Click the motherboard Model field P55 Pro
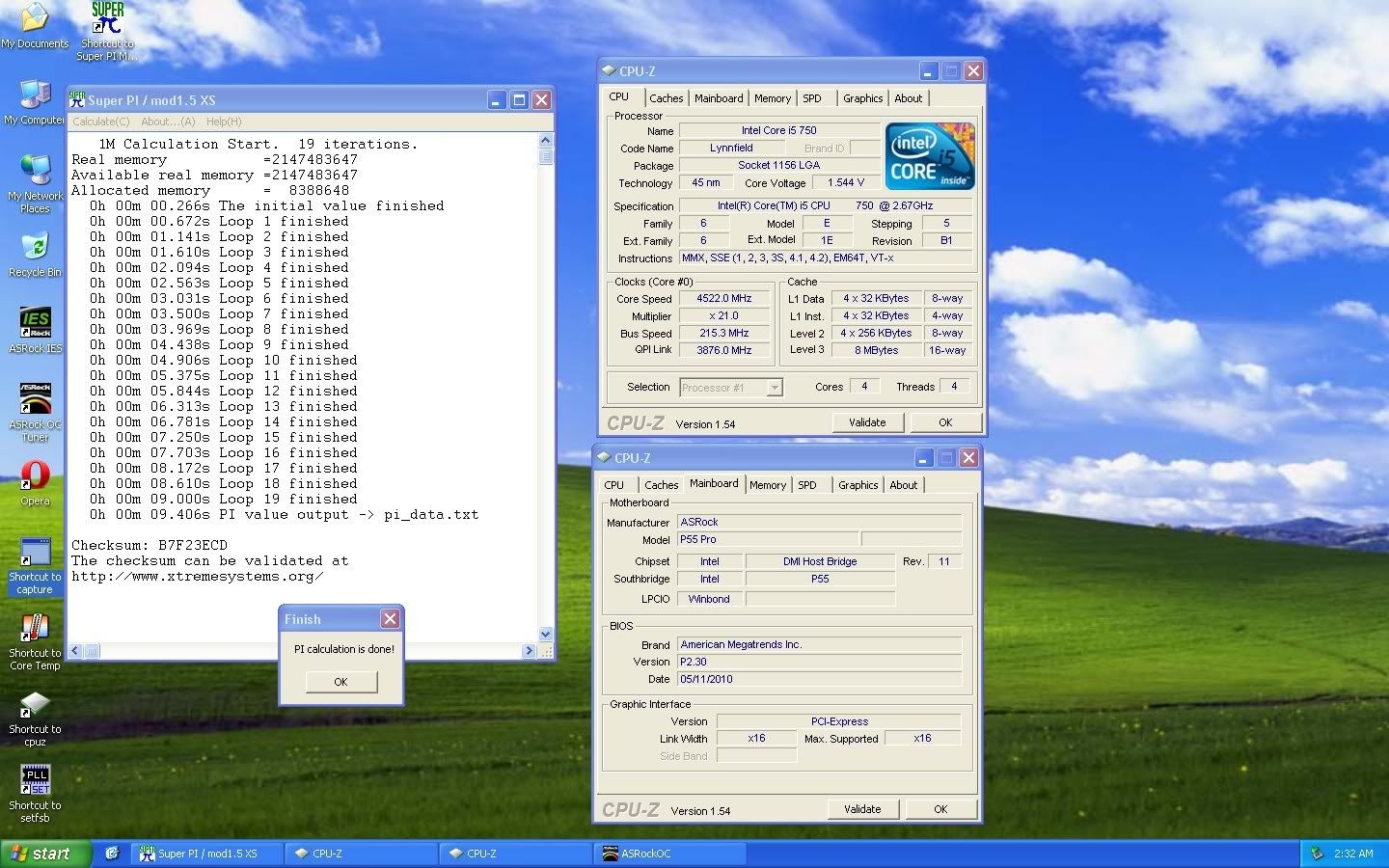The width and height of the screenshot is (1389, 868). point(768,540)
